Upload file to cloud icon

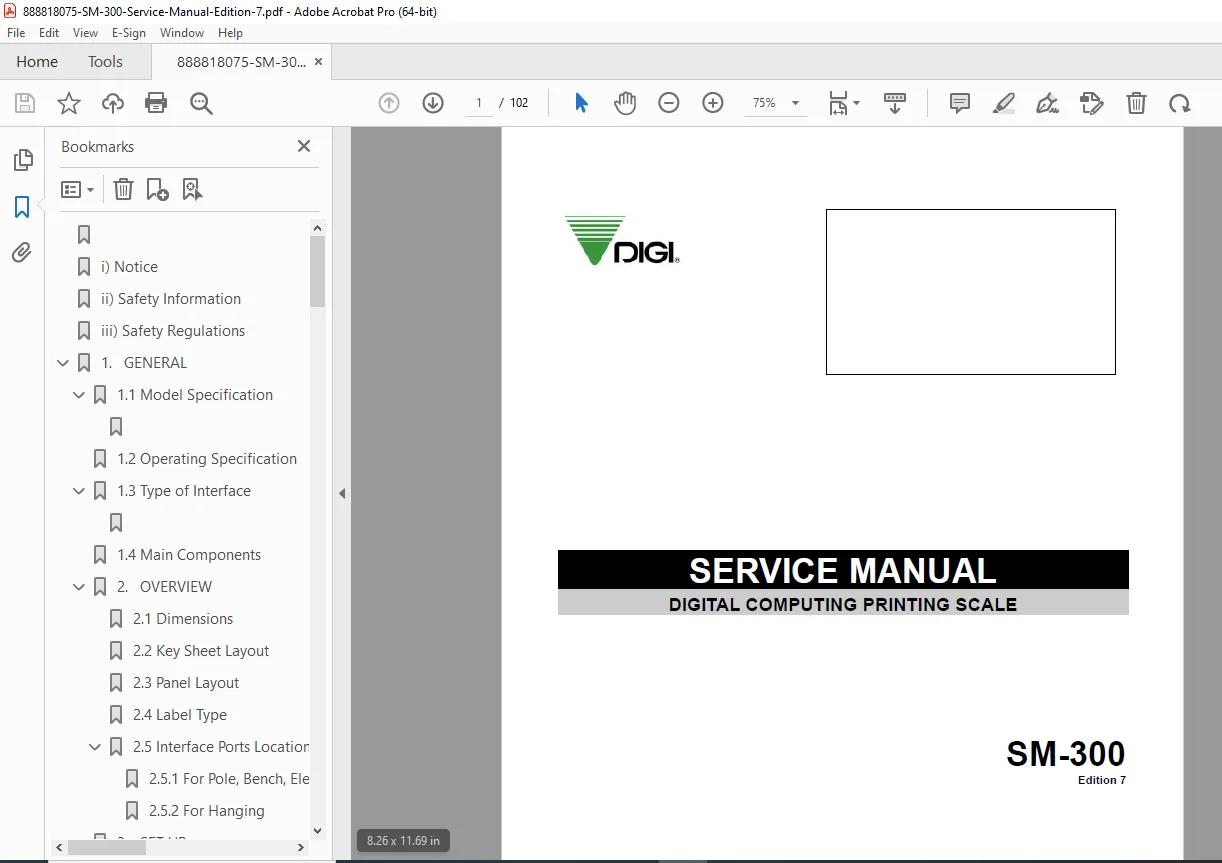113,103
